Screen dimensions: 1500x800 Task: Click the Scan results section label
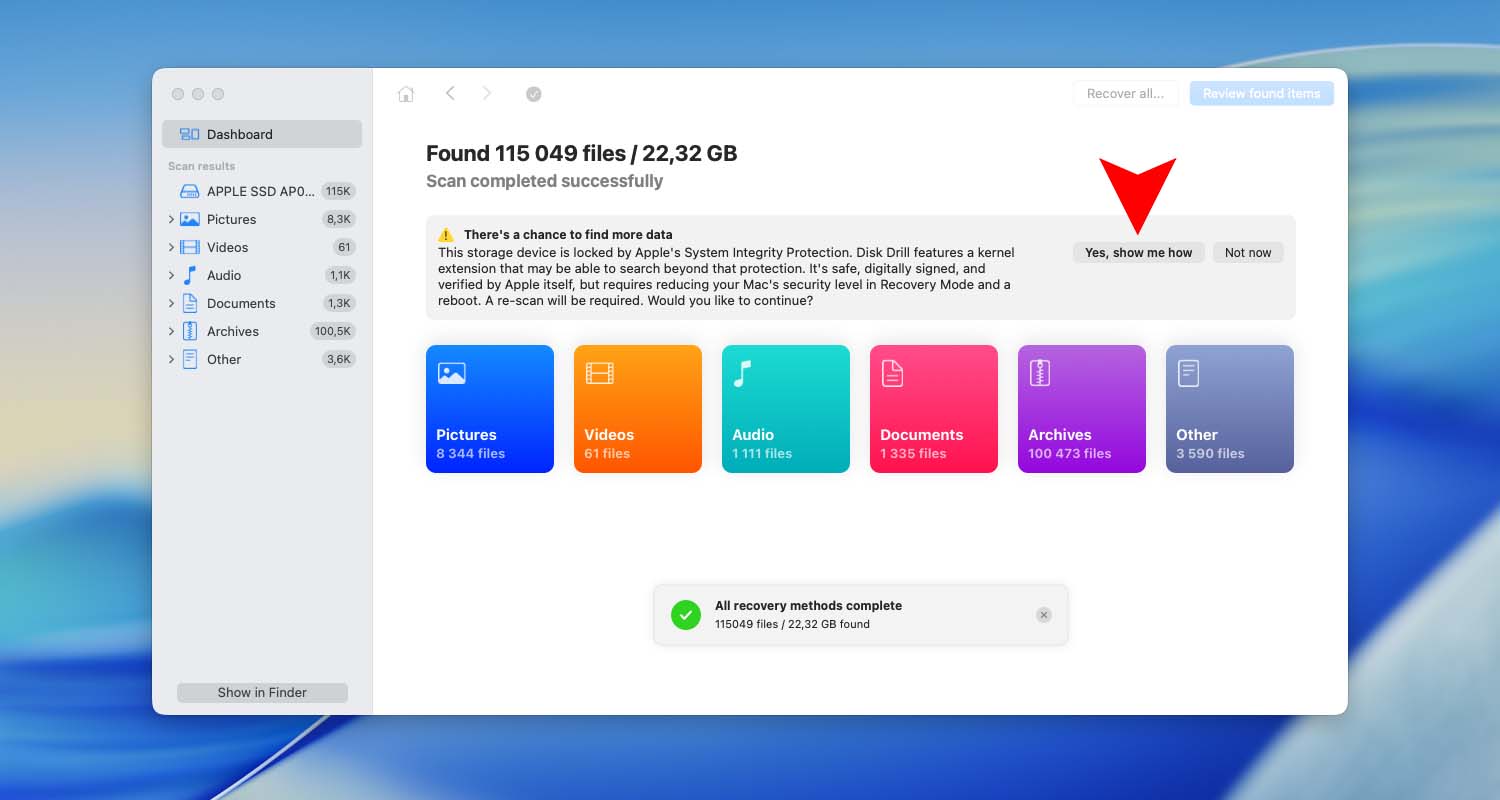[201, 166]
